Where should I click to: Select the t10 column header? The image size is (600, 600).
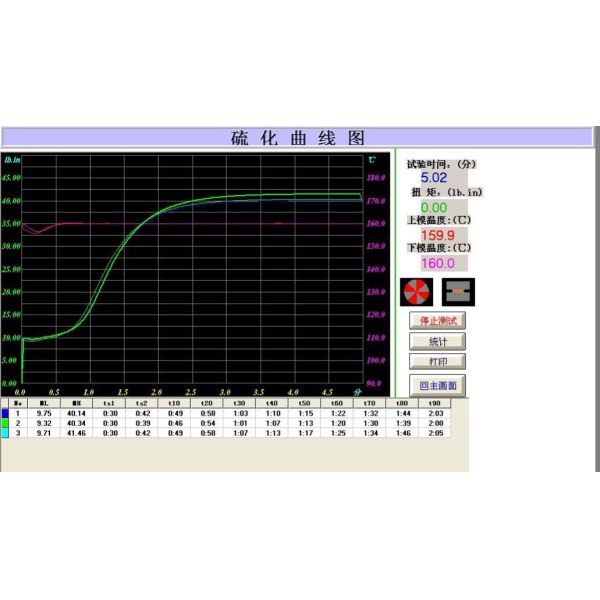(174, 402)
